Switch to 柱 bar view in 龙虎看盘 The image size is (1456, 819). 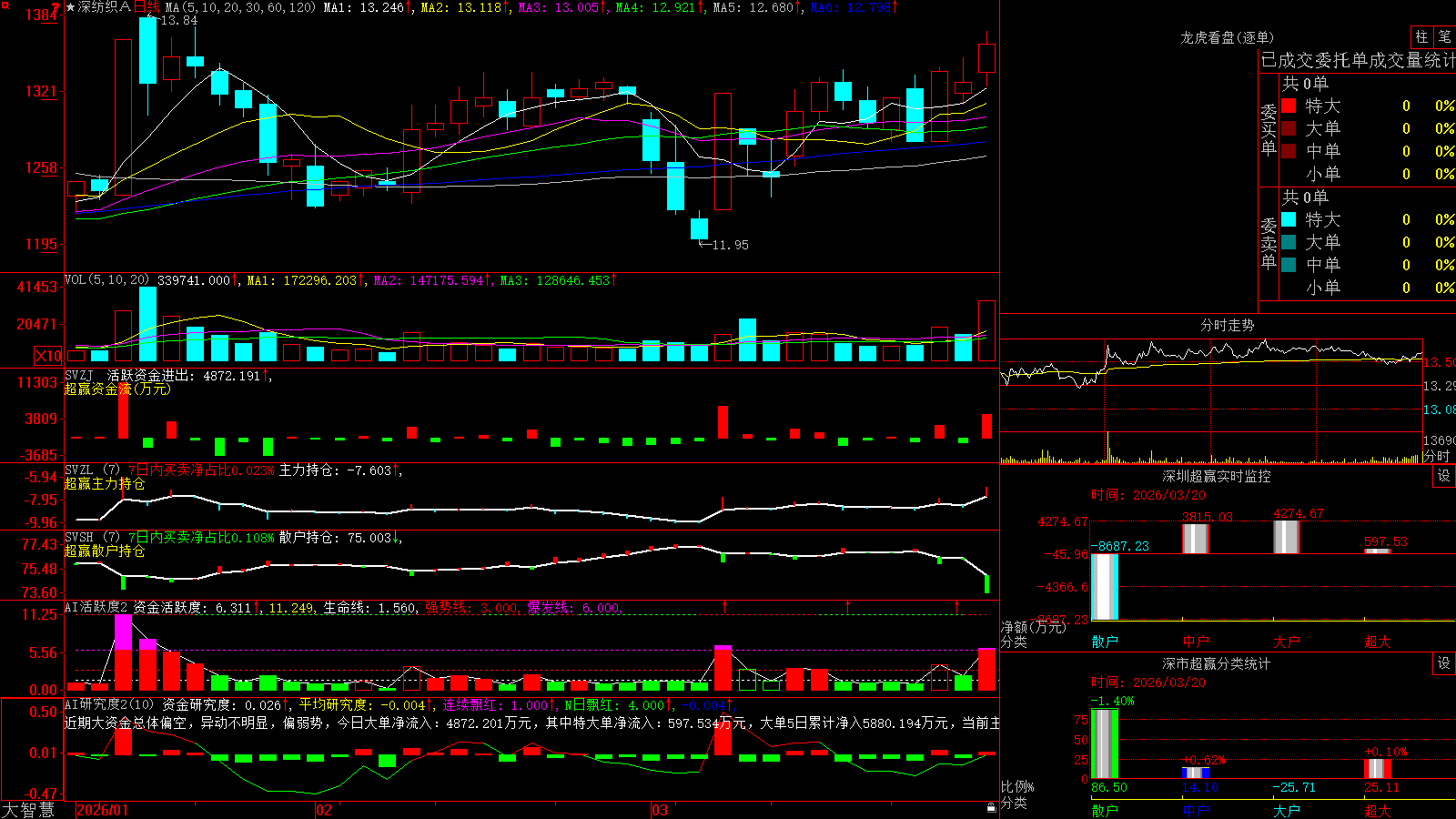[1421, 36]
